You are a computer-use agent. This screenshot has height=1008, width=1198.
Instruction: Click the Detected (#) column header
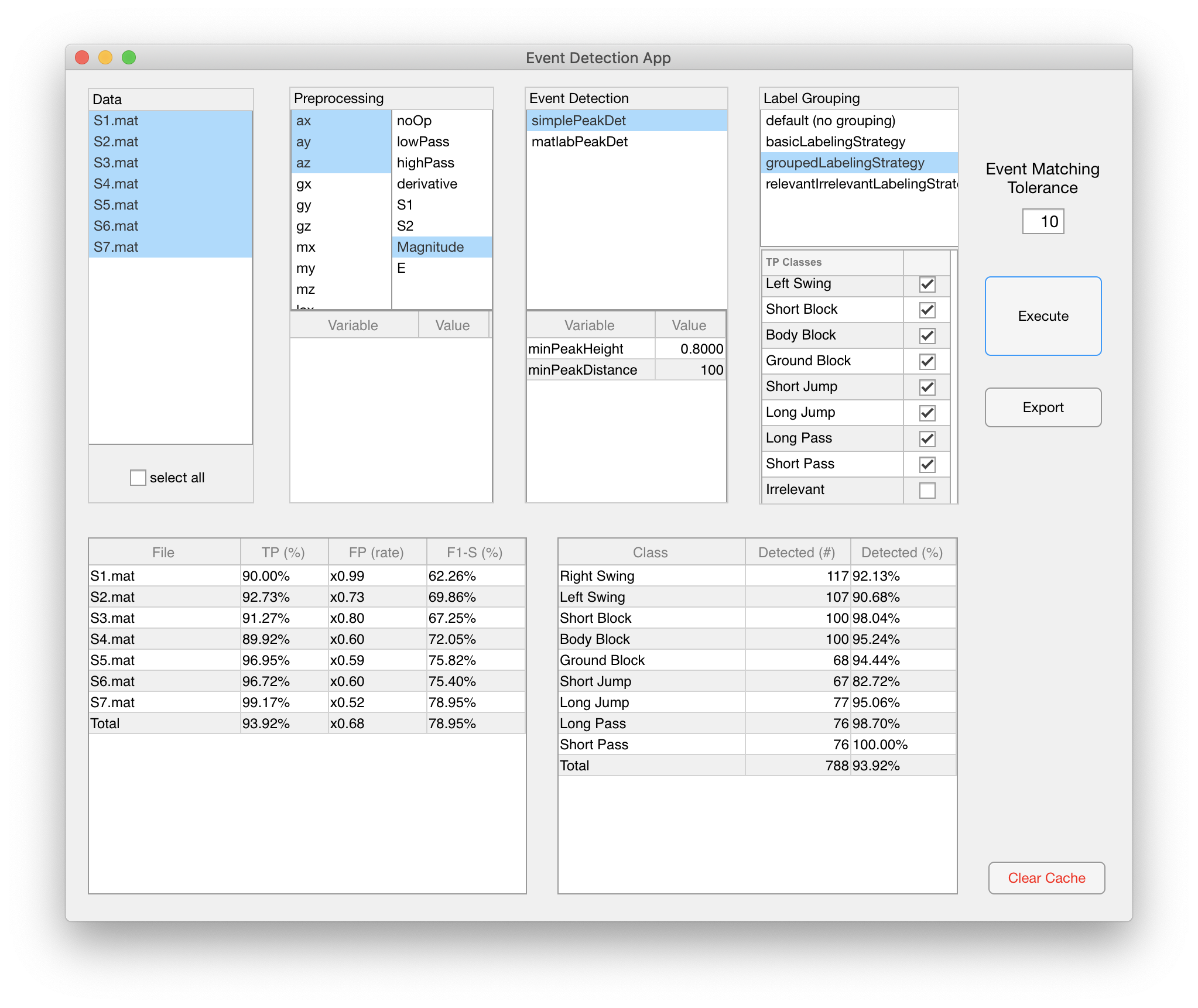[x=796, y=553]
